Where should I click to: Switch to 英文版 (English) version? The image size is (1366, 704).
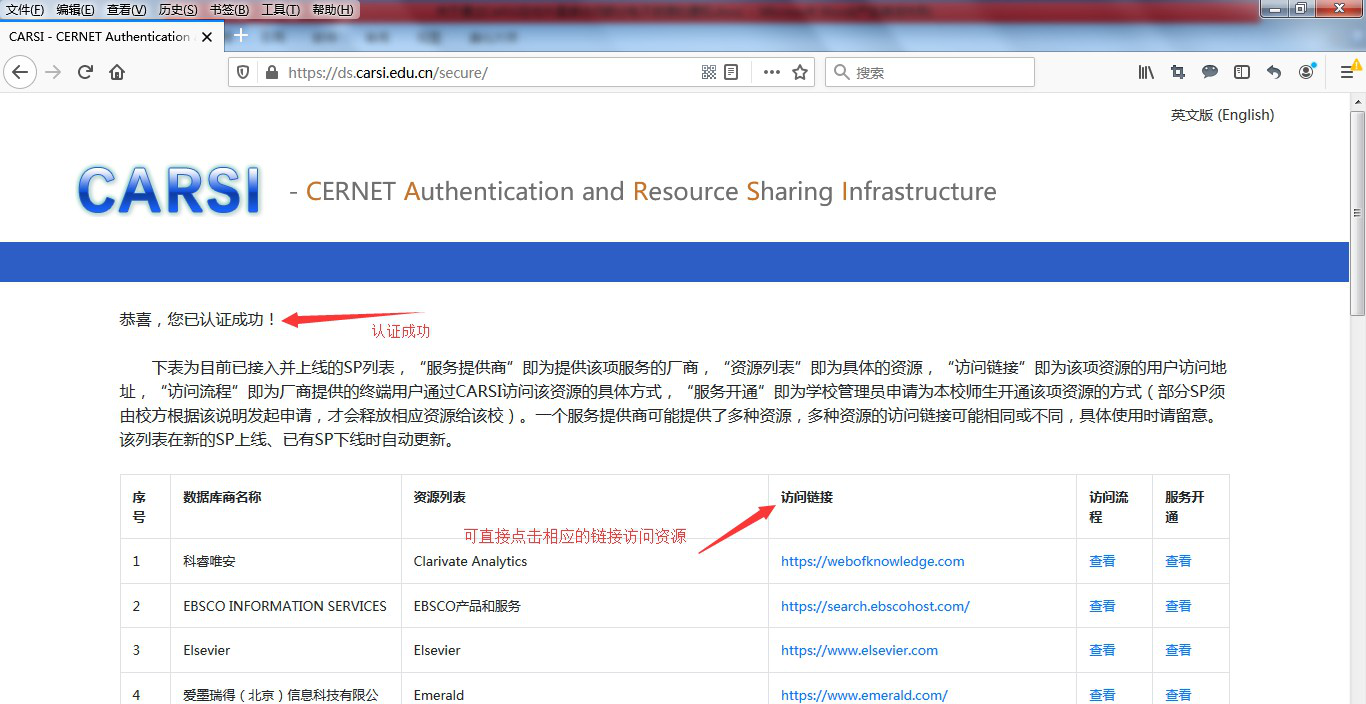click(x=1222, y=115)
